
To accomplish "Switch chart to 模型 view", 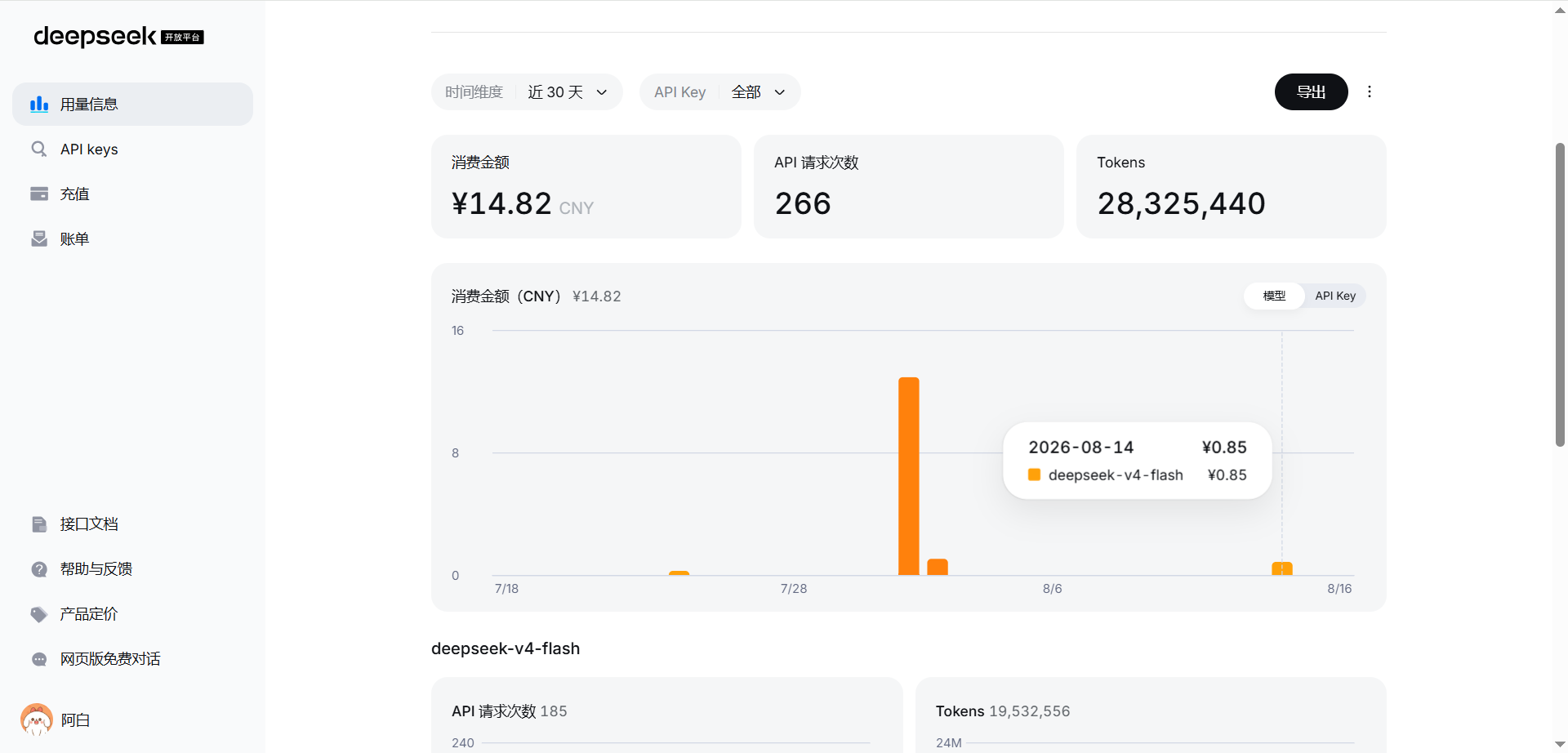I will pyautogui.click(x=1274, y=296).
